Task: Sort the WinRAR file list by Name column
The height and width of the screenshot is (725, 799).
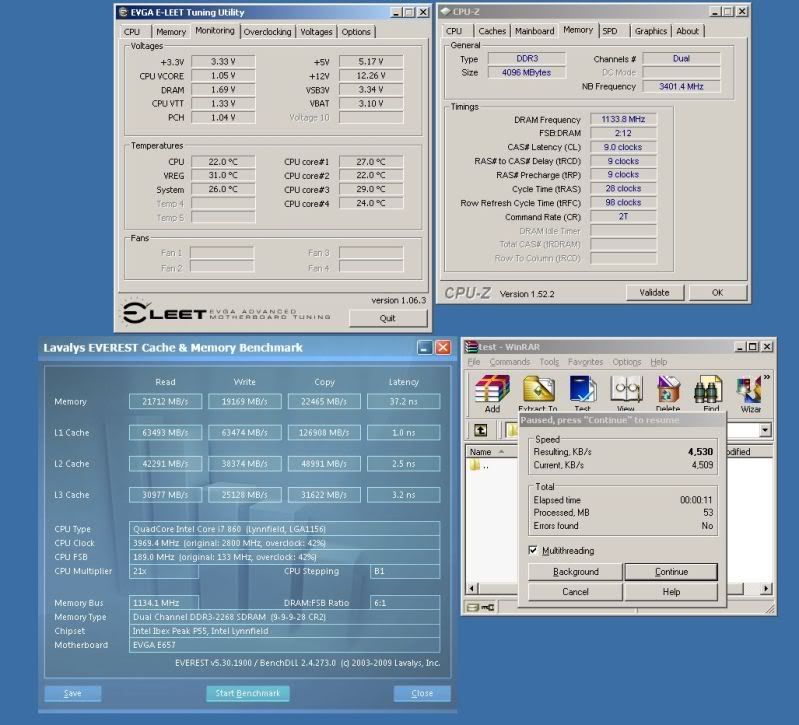Action: (489, 451)
